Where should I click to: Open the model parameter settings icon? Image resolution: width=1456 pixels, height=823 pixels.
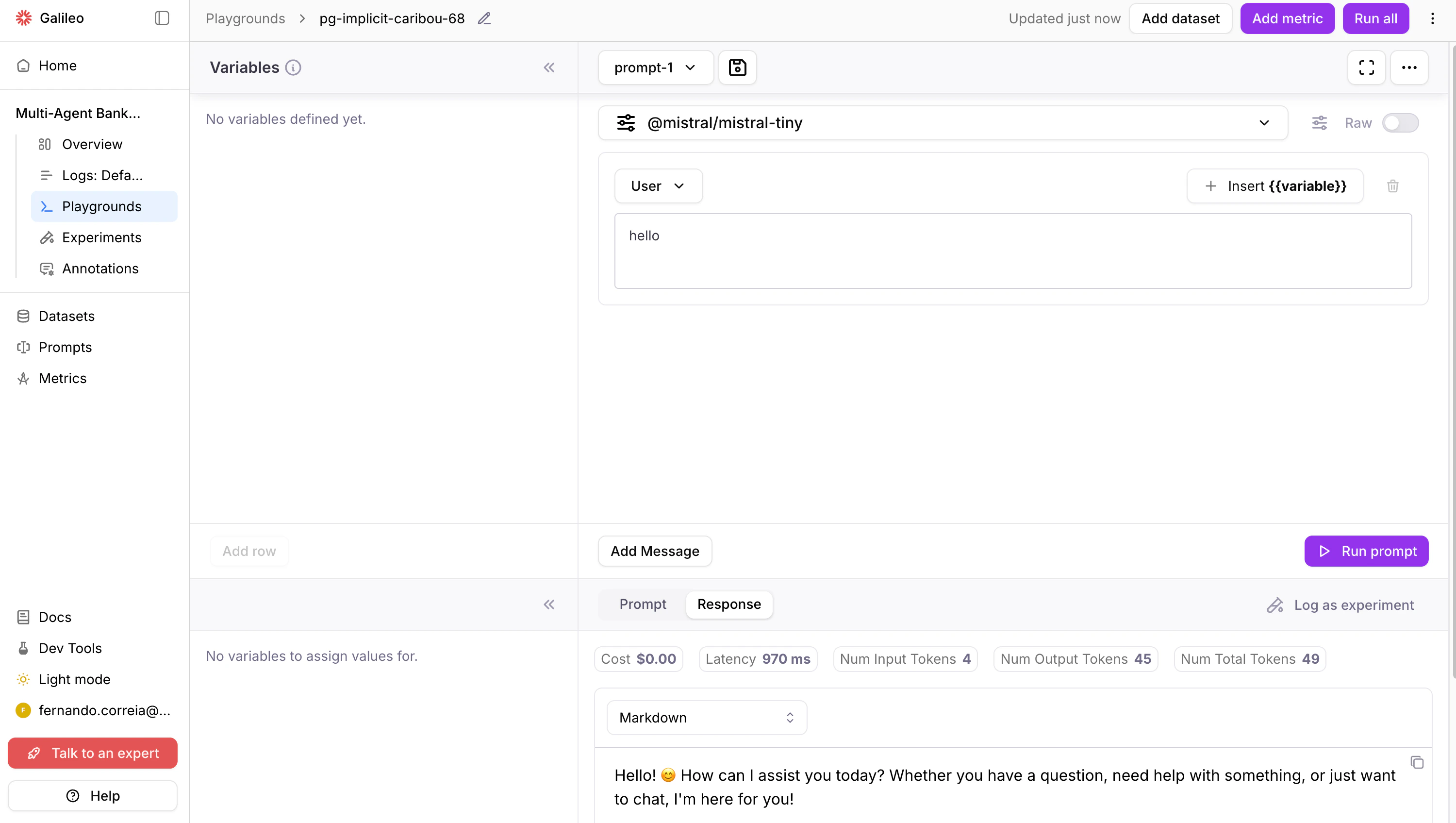click(x=1320, y=123)
